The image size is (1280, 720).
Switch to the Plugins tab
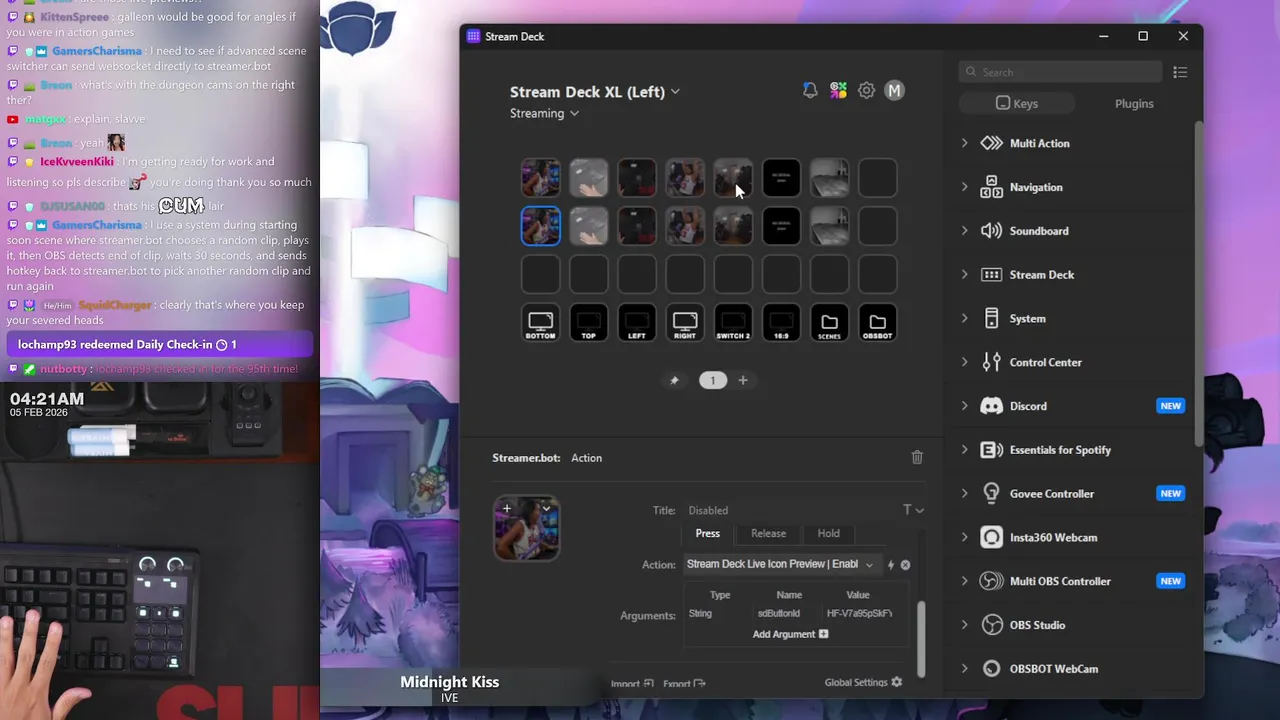pos(1134,103)
